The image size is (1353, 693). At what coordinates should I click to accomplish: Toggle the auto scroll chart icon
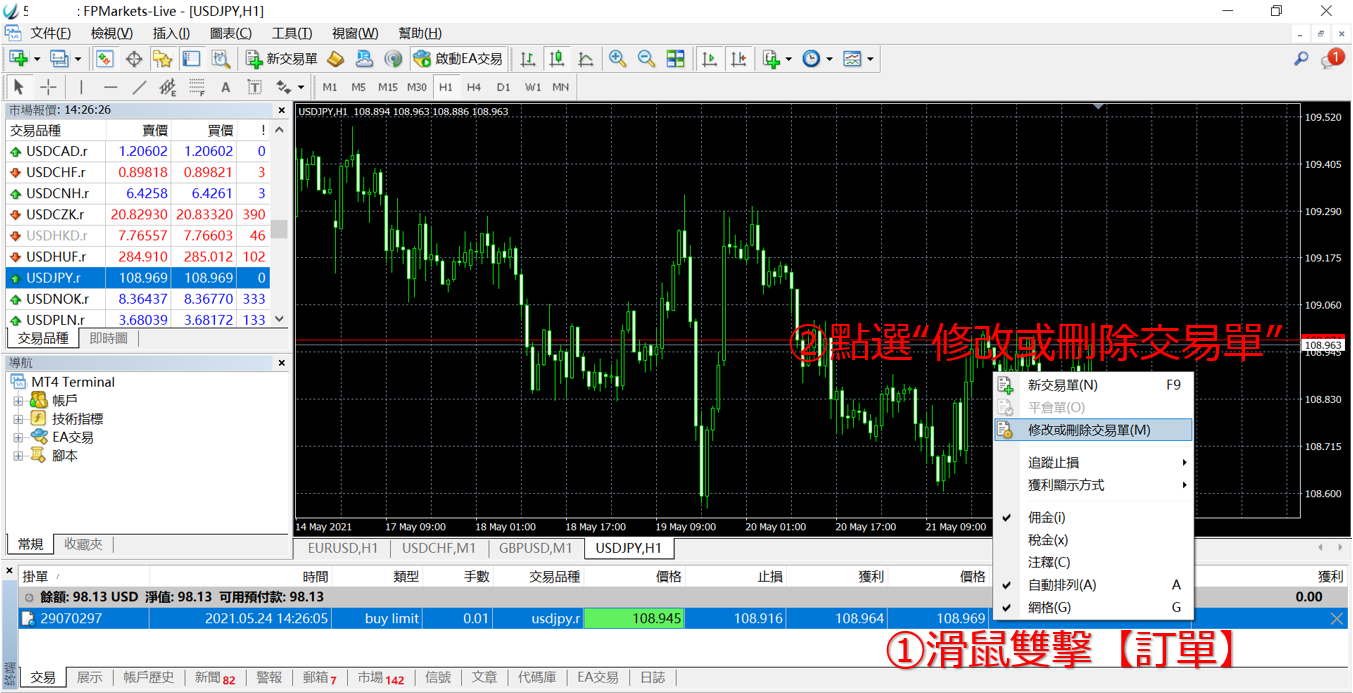(710, 59)
